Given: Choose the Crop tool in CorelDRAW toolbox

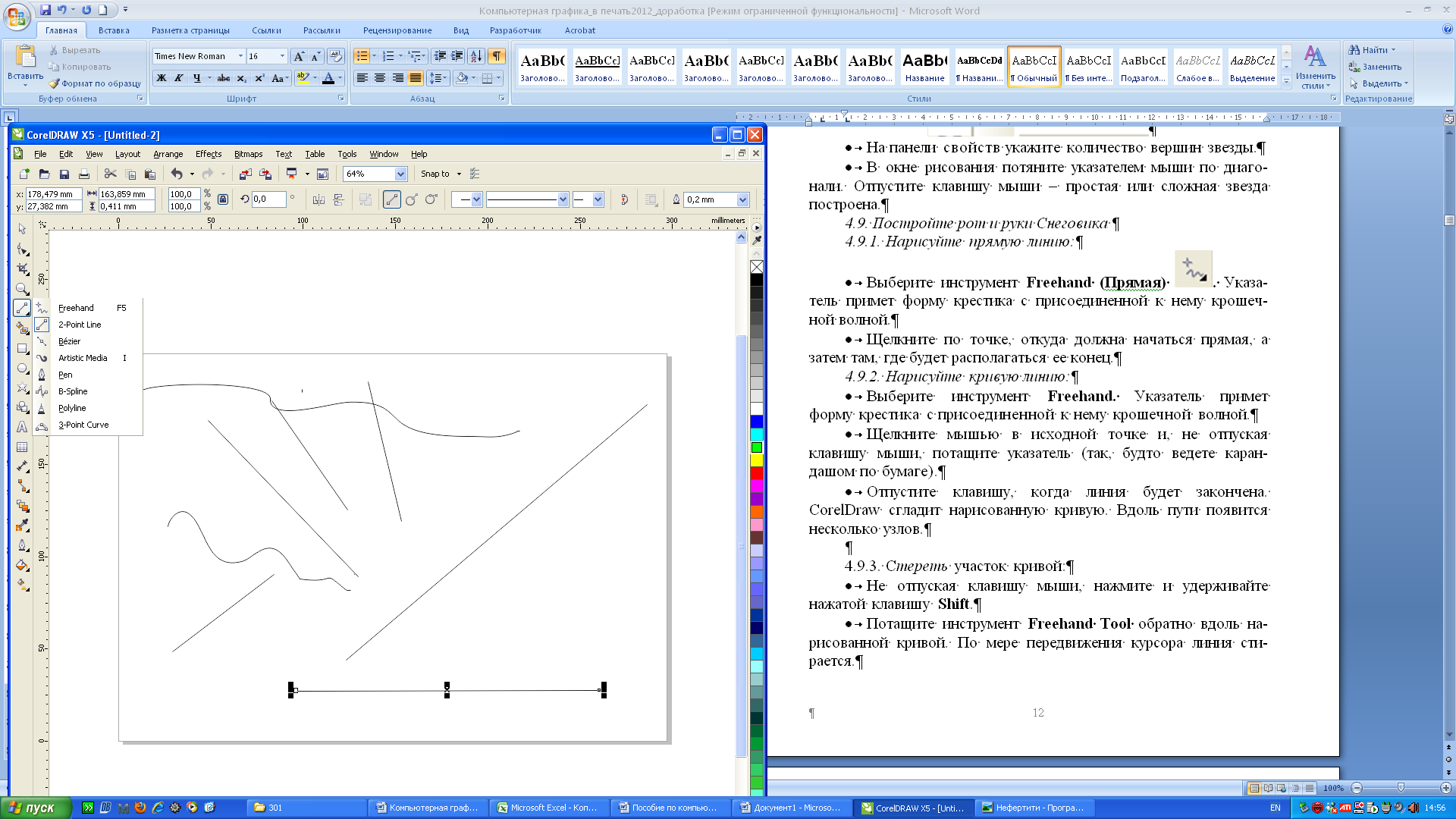Looking at the screenshot, I should click(x=22, y=269).
